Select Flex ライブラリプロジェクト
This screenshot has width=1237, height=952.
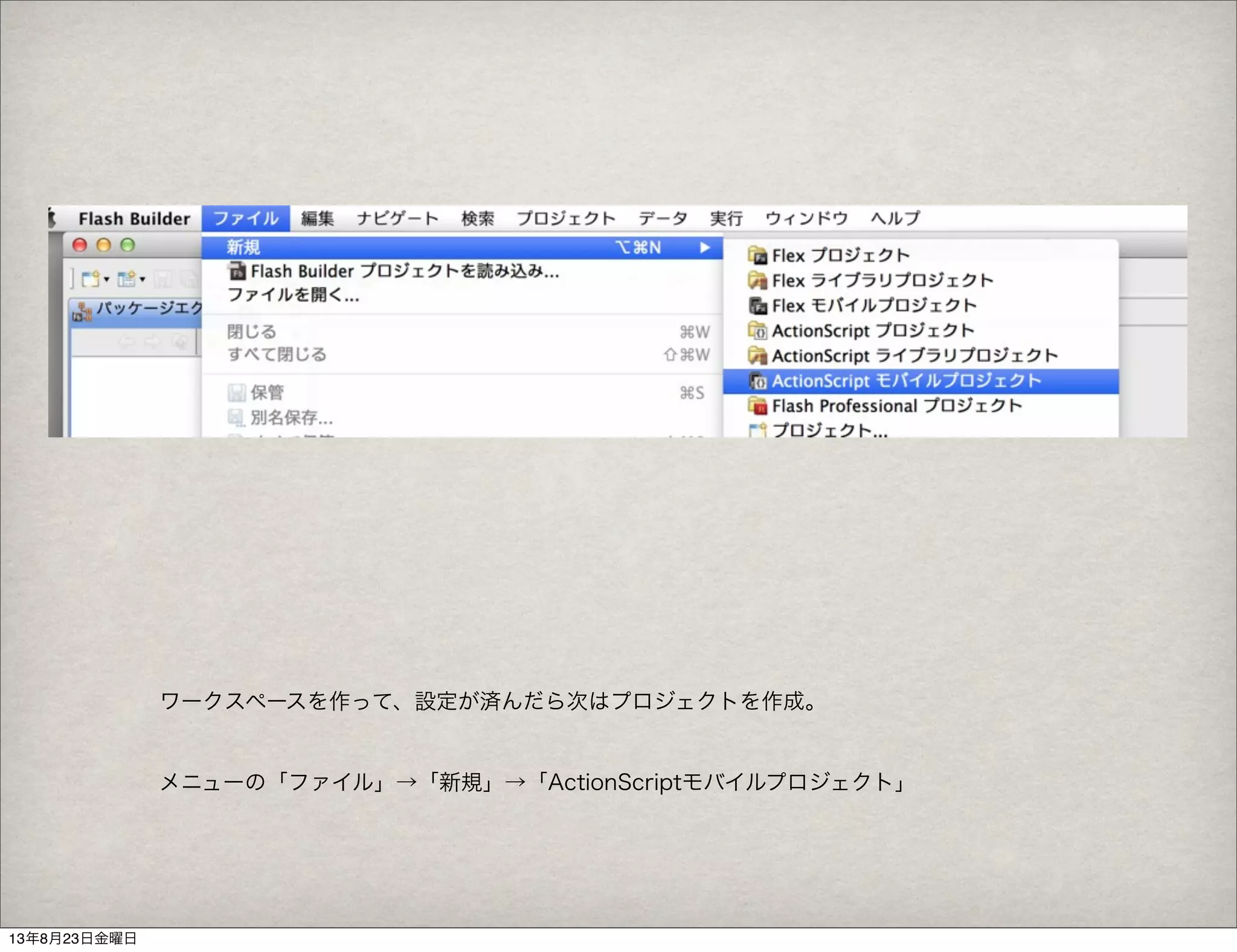(921, 280)
